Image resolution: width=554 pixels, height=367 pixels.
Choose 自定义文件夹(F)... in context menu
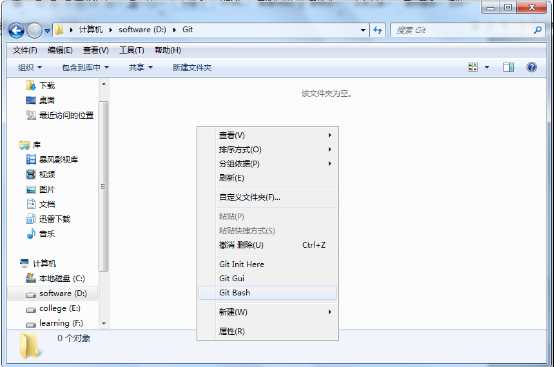(267, 197)
